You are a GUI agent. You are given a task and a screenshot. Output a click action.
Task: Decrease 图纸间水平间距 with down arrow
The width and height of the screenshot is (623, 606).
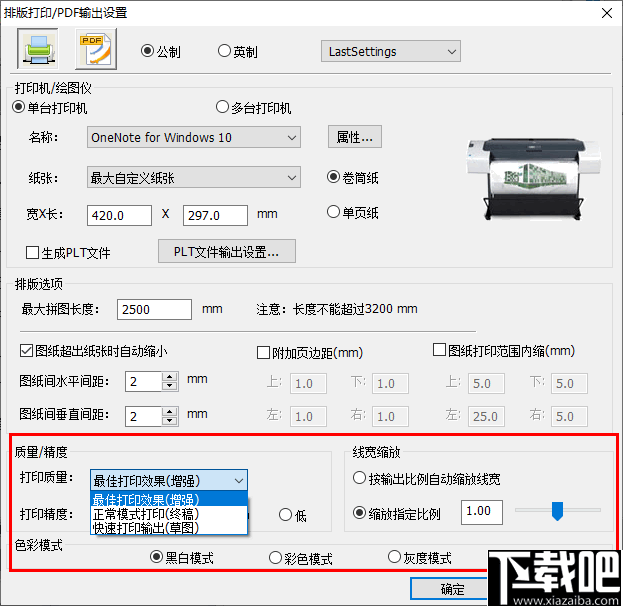pos(170,386)
